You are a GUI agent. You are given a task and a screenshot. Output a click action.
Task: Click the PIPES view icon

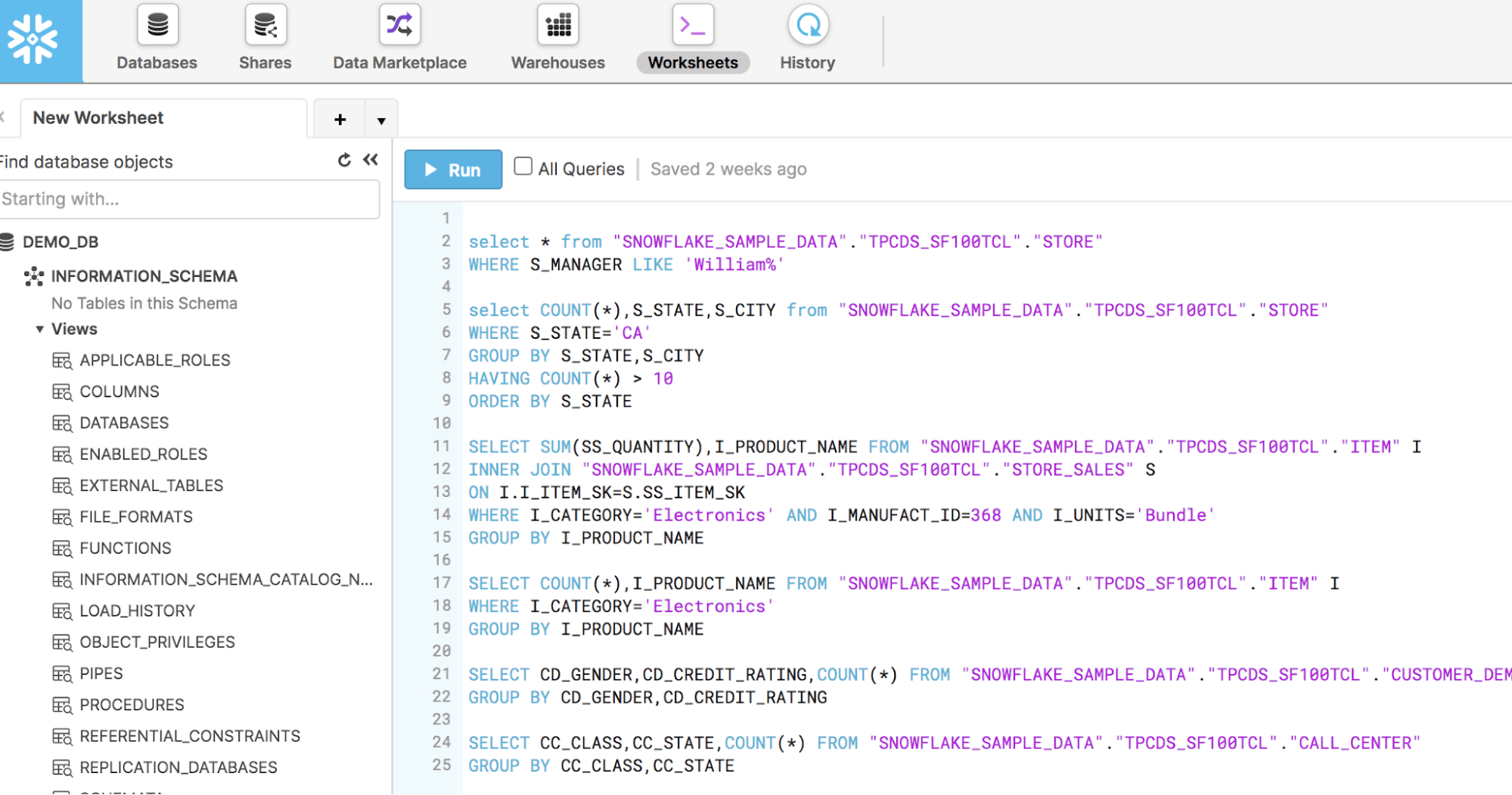coord(62,674)
